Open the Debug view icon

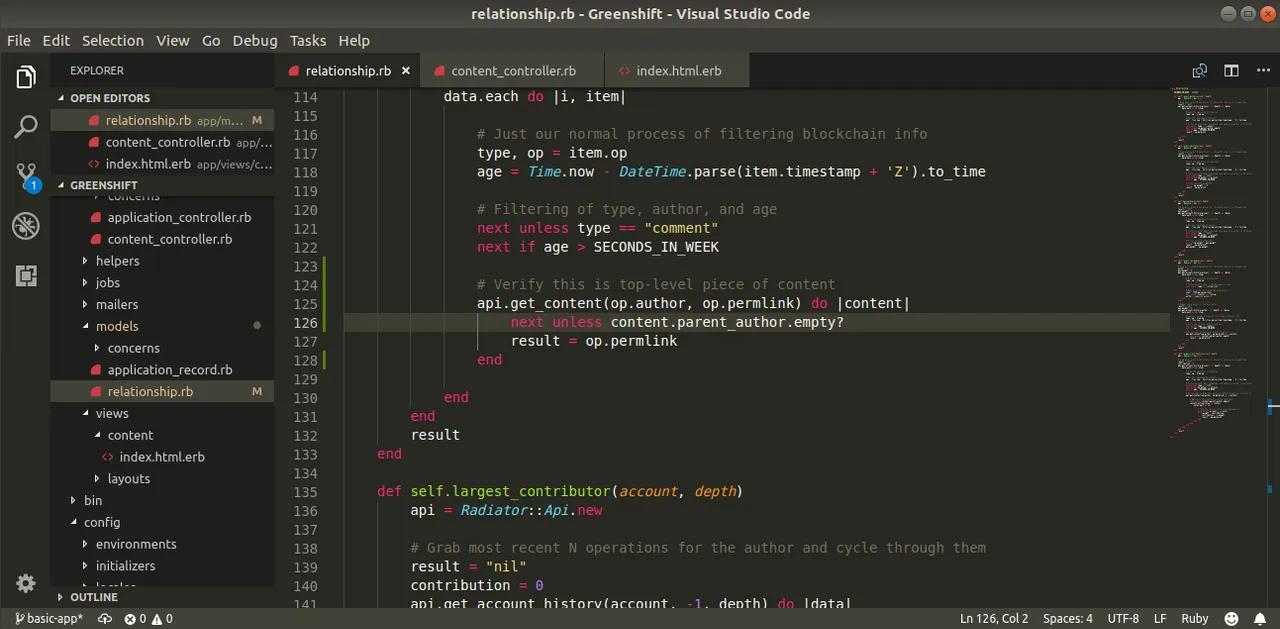pos(26,226)
